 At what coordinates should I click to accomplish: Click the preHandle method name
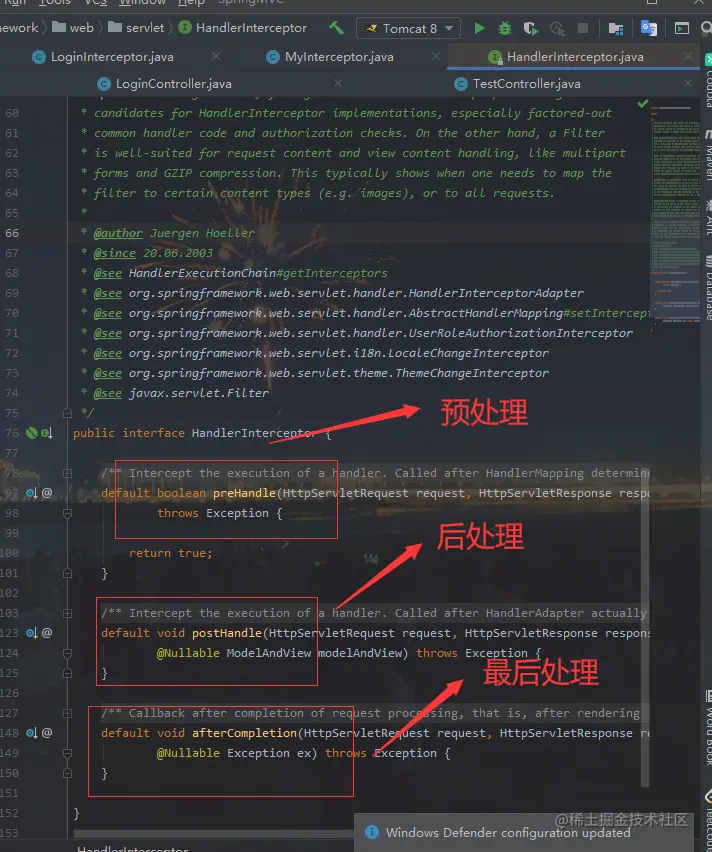(x=245, y=493)
